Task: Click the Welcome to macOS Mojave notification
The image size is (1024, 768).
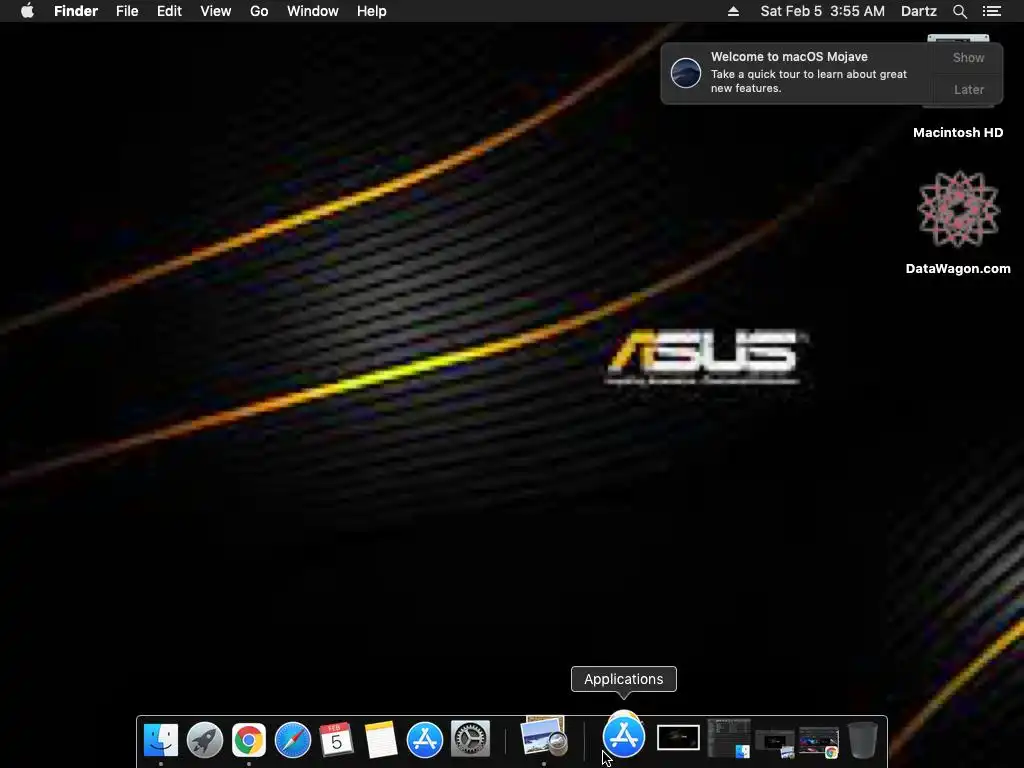Action: pyautogui.click(x=831, y=73)
